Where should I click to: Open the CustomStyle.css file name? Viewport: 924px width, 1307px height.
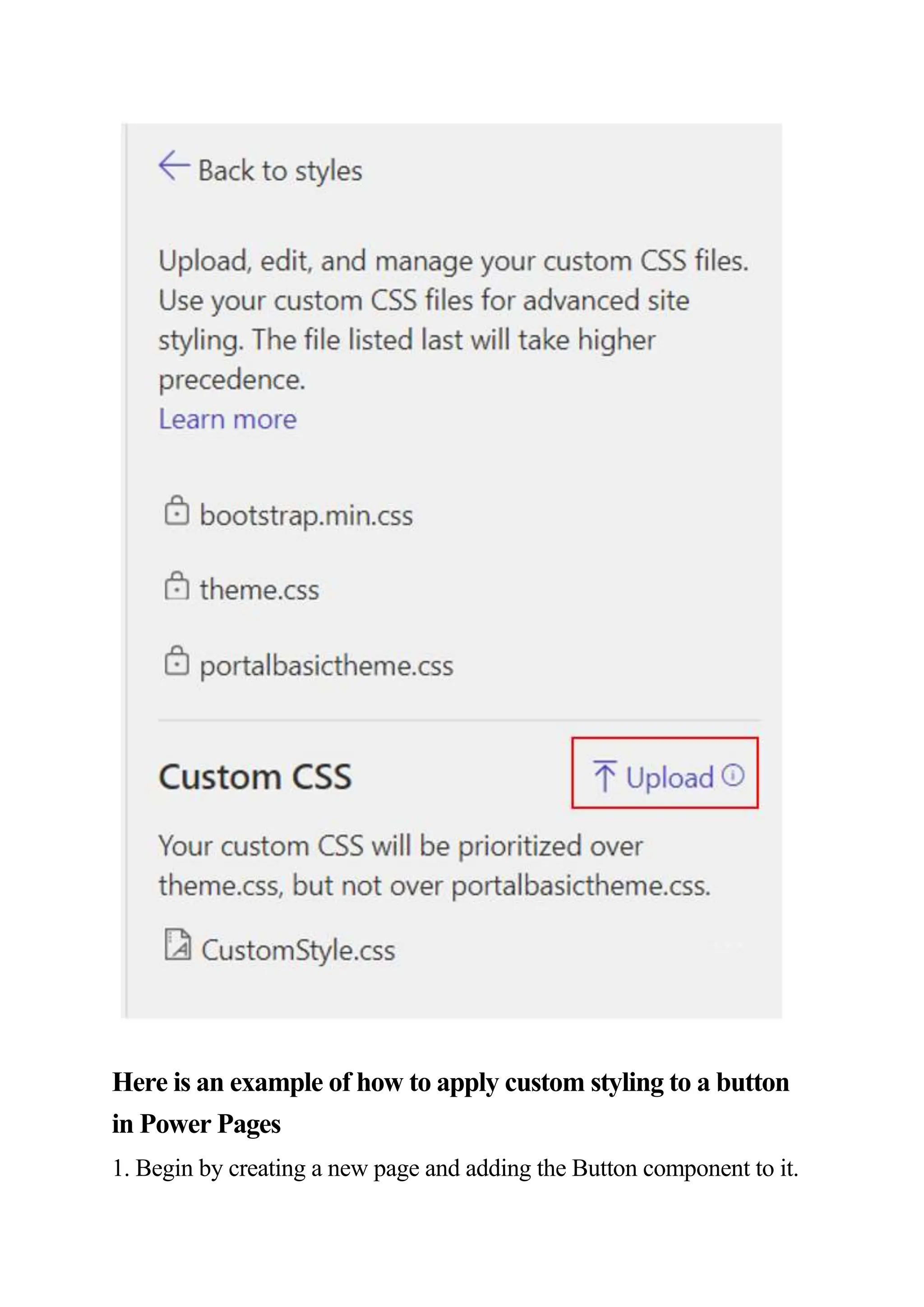[298, 950]
